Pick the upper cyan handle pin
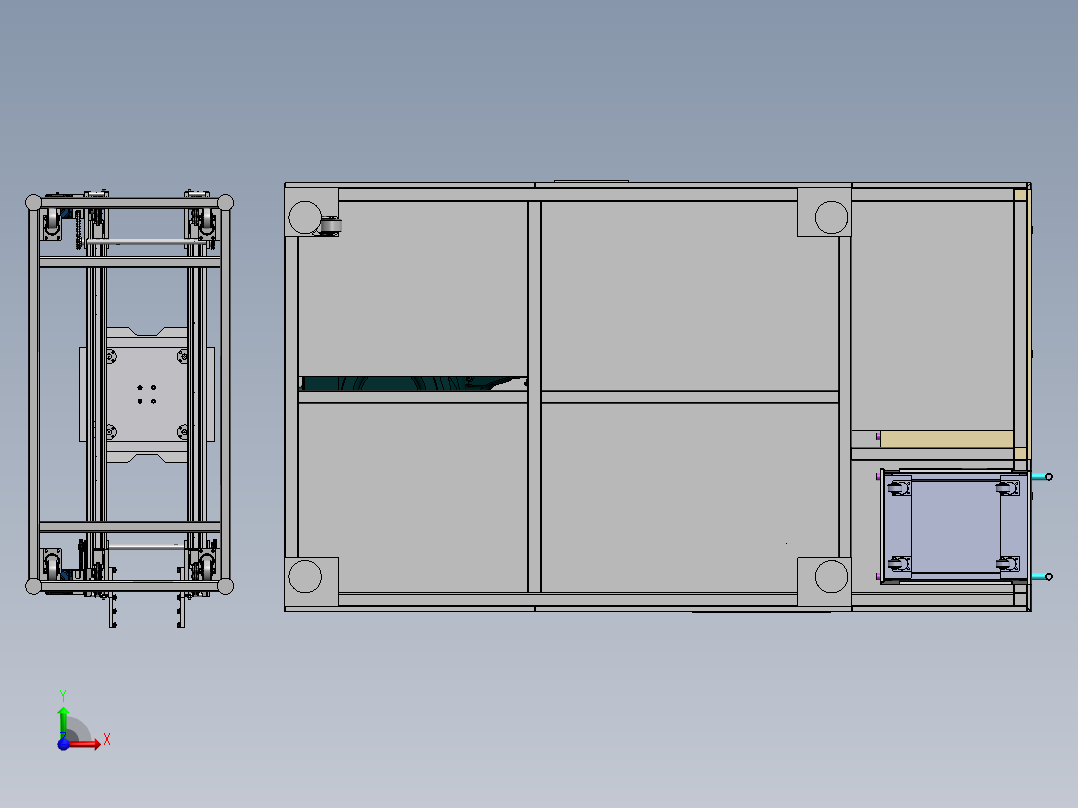 (1042, 477)
